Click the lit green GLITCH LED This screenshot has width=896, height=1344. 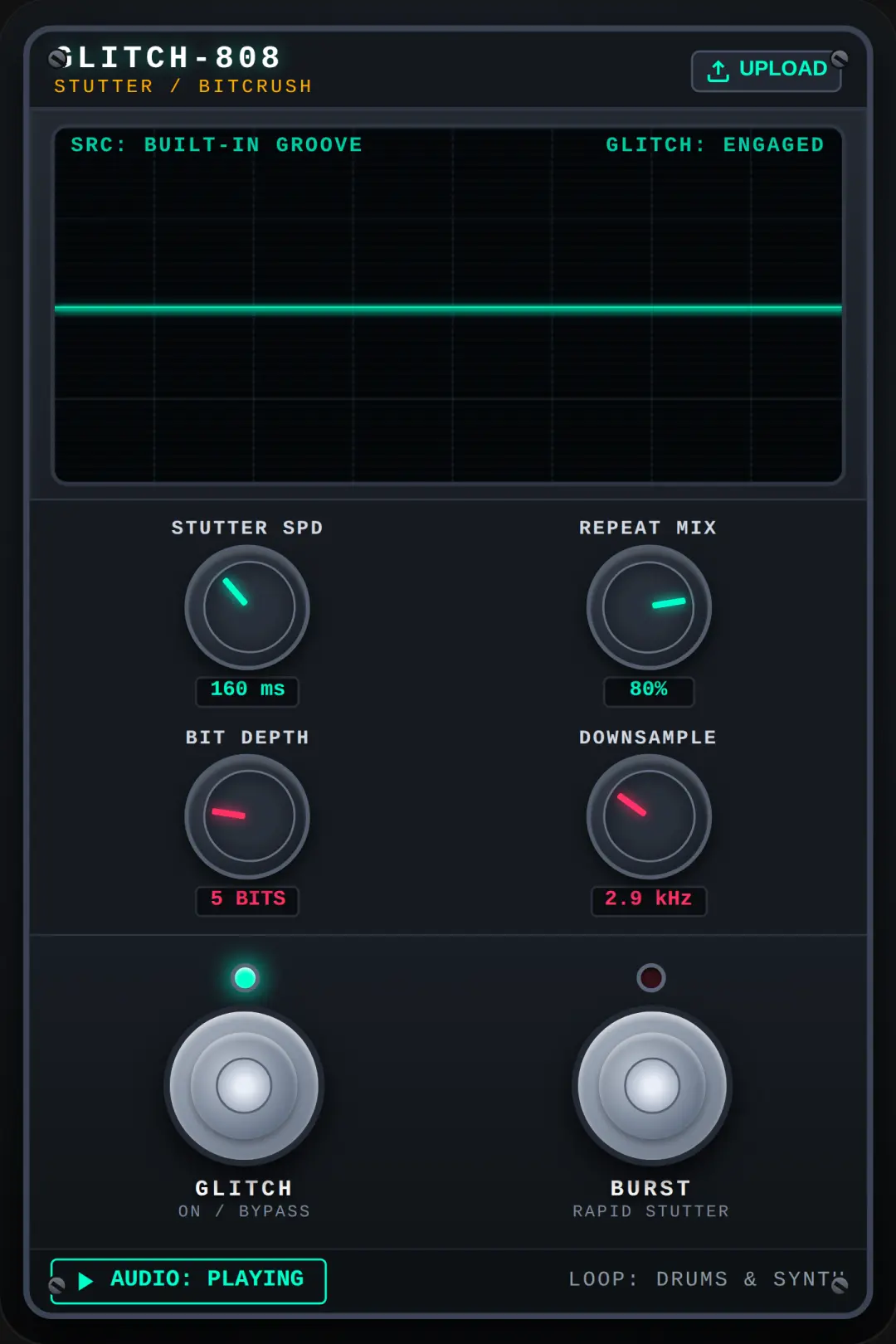pyautogui.click(x=245, y=978)
